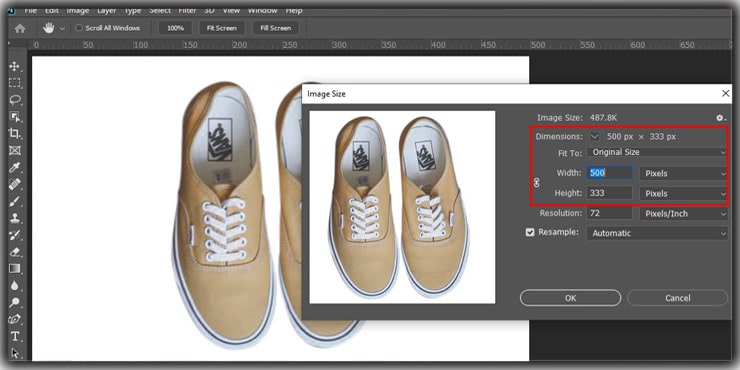This screenshot has height=370, width=740.
Task: Open the 3D menu
Action: tap(210, 10)
